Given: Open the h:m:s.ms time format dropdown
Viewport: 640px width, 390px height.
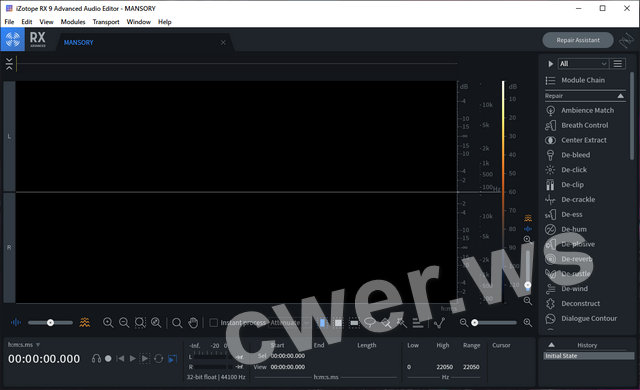Looking at the screenshot, I should pos(24,345).
